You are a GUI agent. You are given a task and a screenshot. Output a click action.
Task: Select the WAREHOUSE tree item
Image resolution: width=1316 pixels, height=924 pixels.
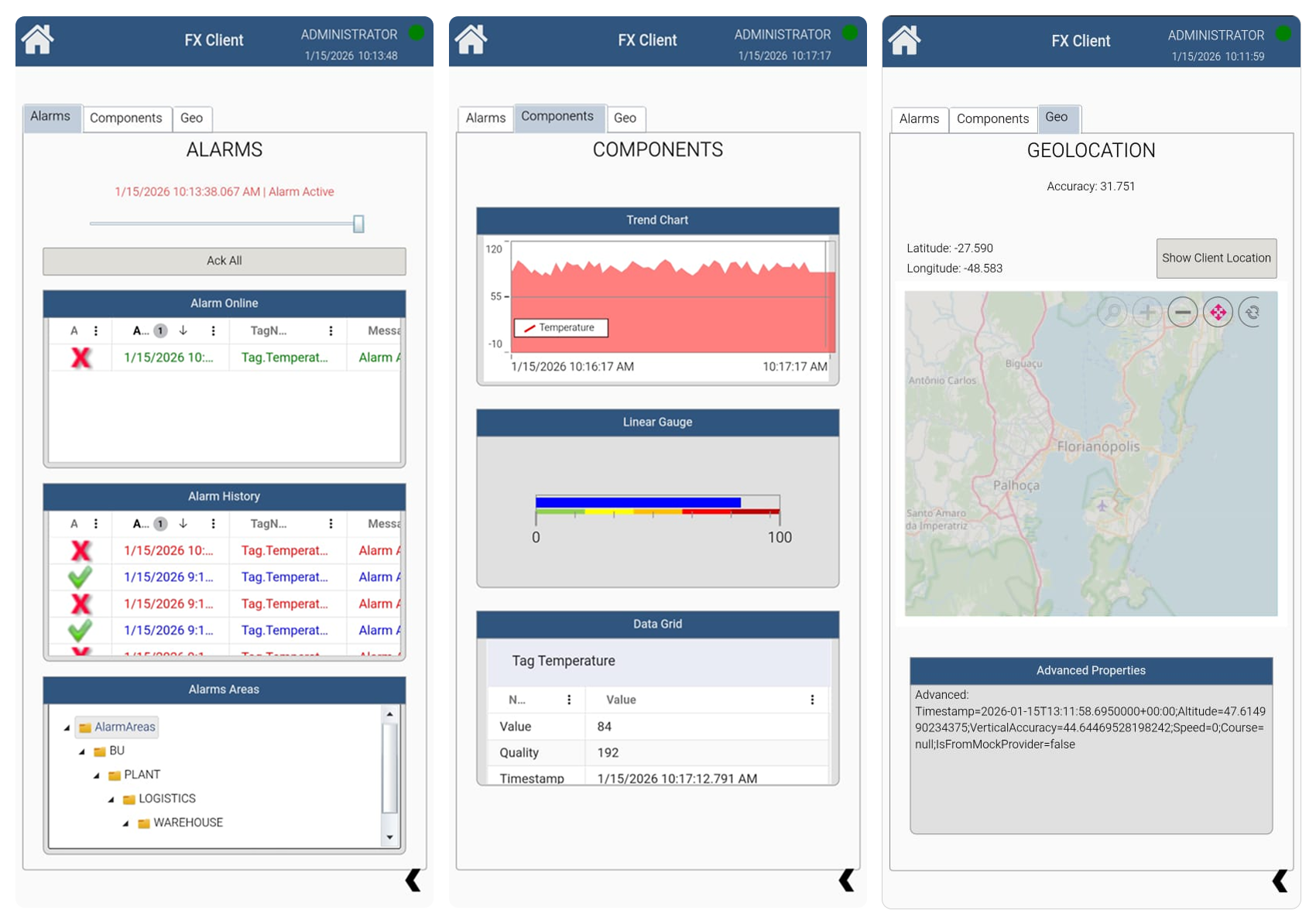coord(187,823)
